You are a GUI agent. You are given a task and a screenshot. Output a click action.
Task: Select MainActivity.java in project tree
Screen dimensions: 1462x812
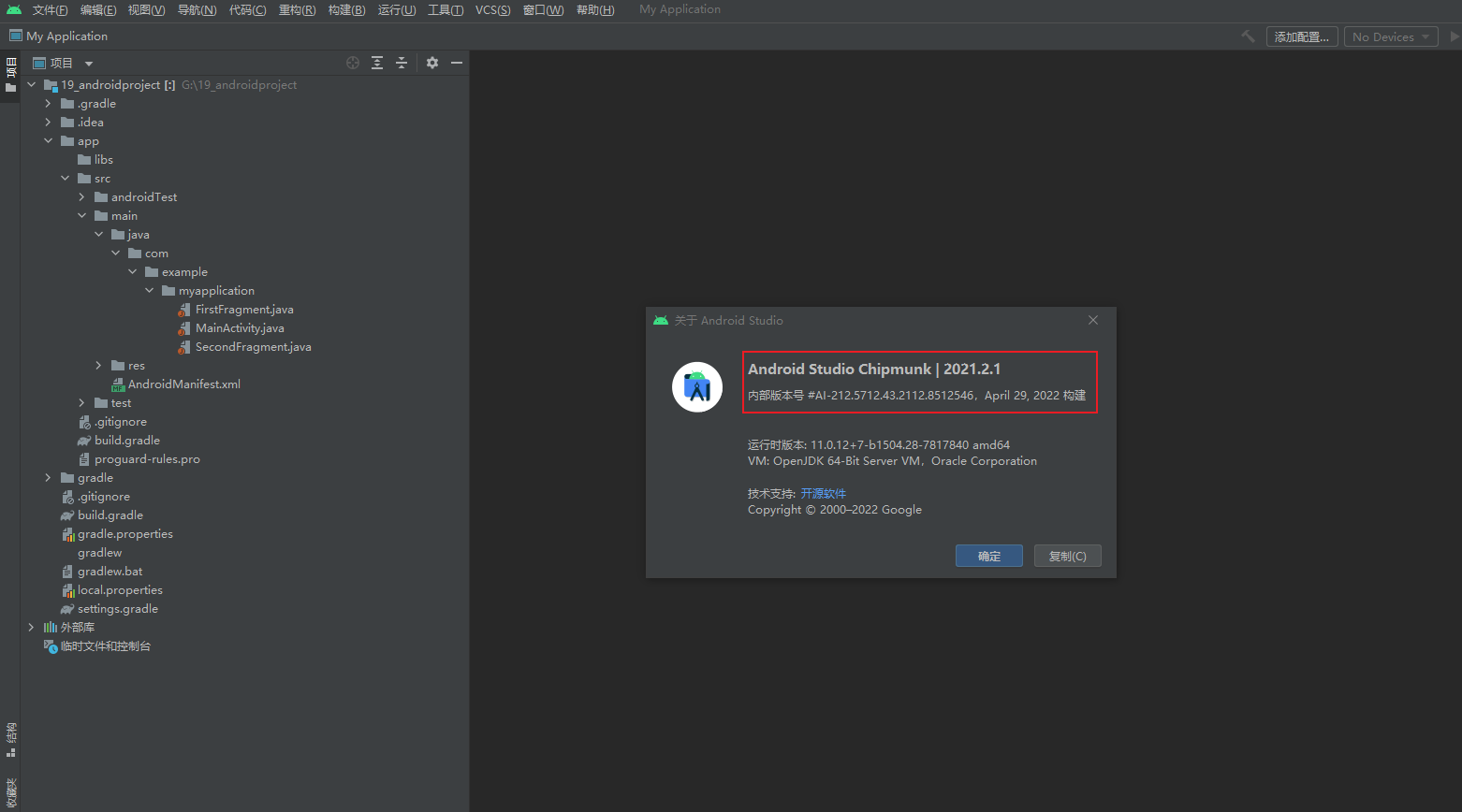pos(240,328)
